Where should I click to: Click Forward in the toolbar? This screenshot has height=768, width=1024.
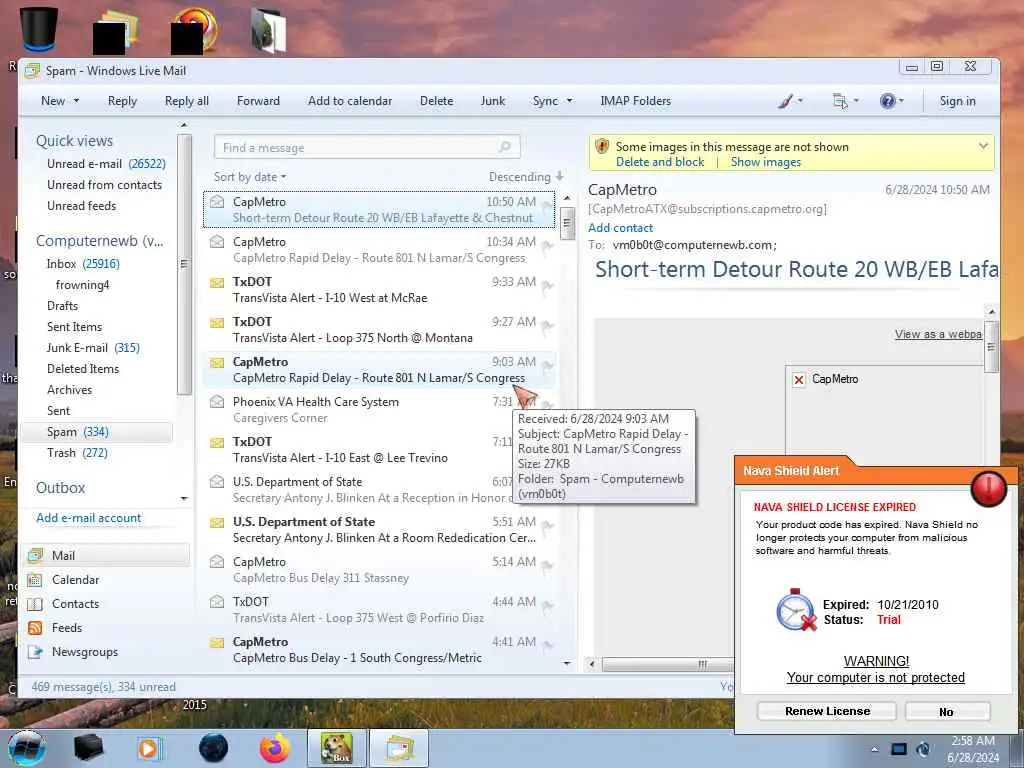coord(258,101)
